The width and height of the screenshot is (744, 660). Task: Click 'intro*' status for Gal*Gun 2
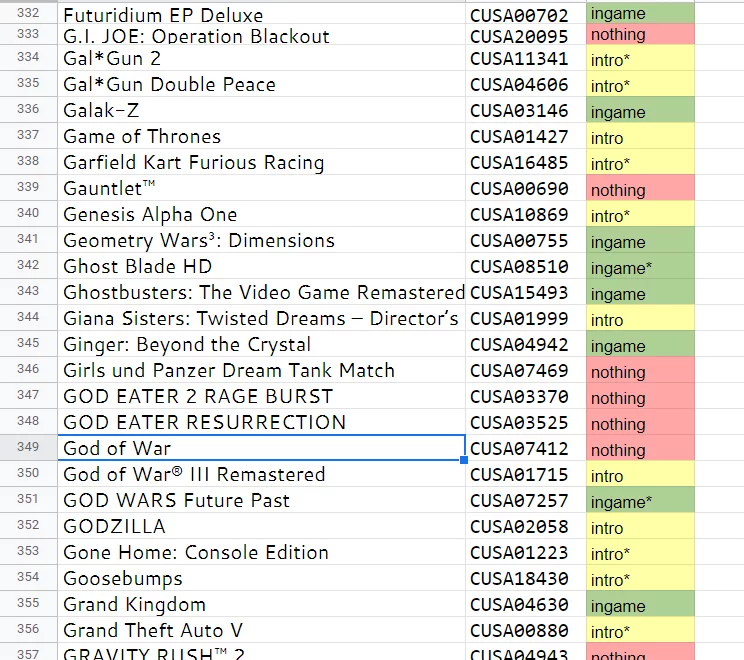coord(640,58)
